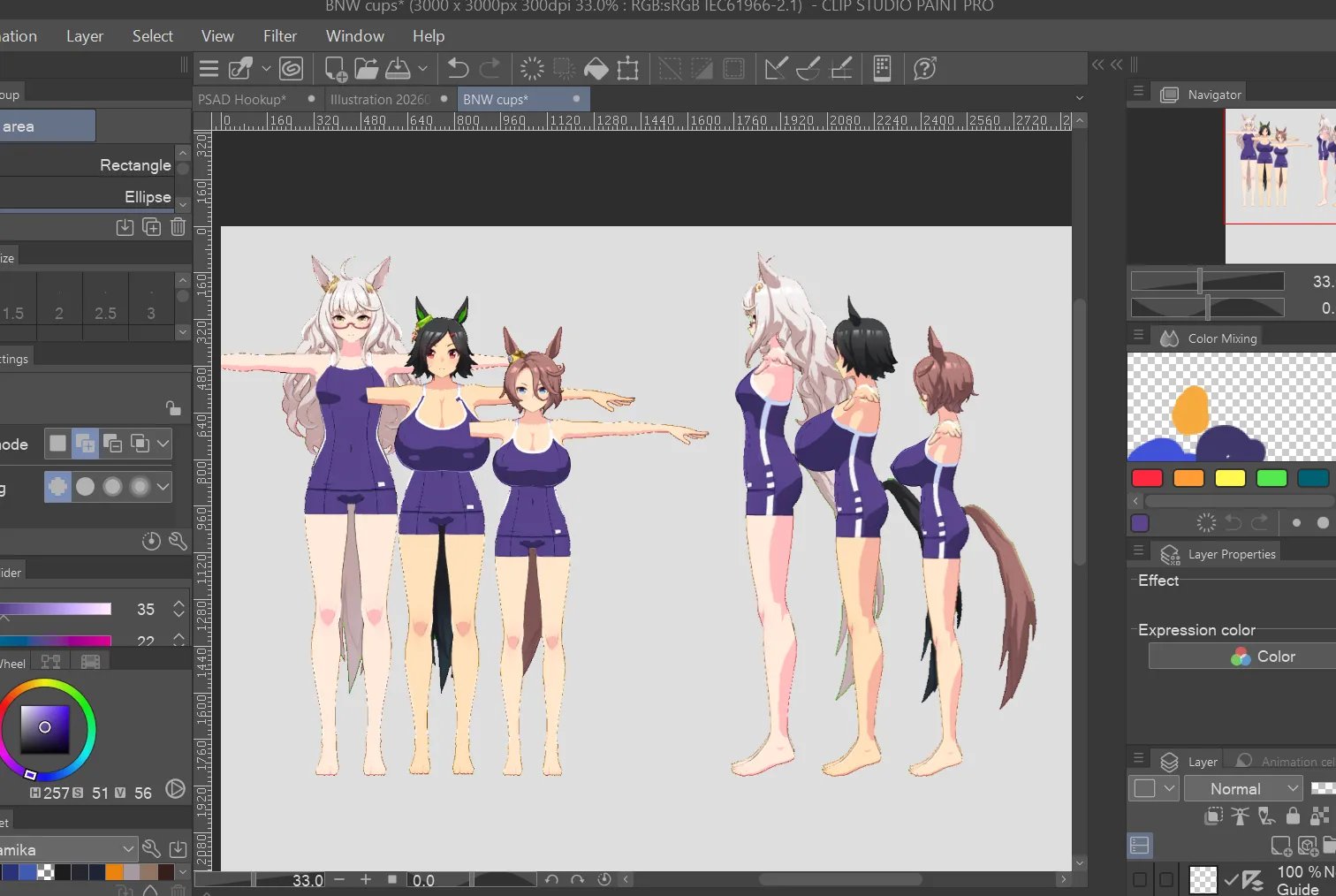The width and height of the screenshot is (1336, 896).
Task: Create a new canvas from the command bar
Action: point(336,69)
